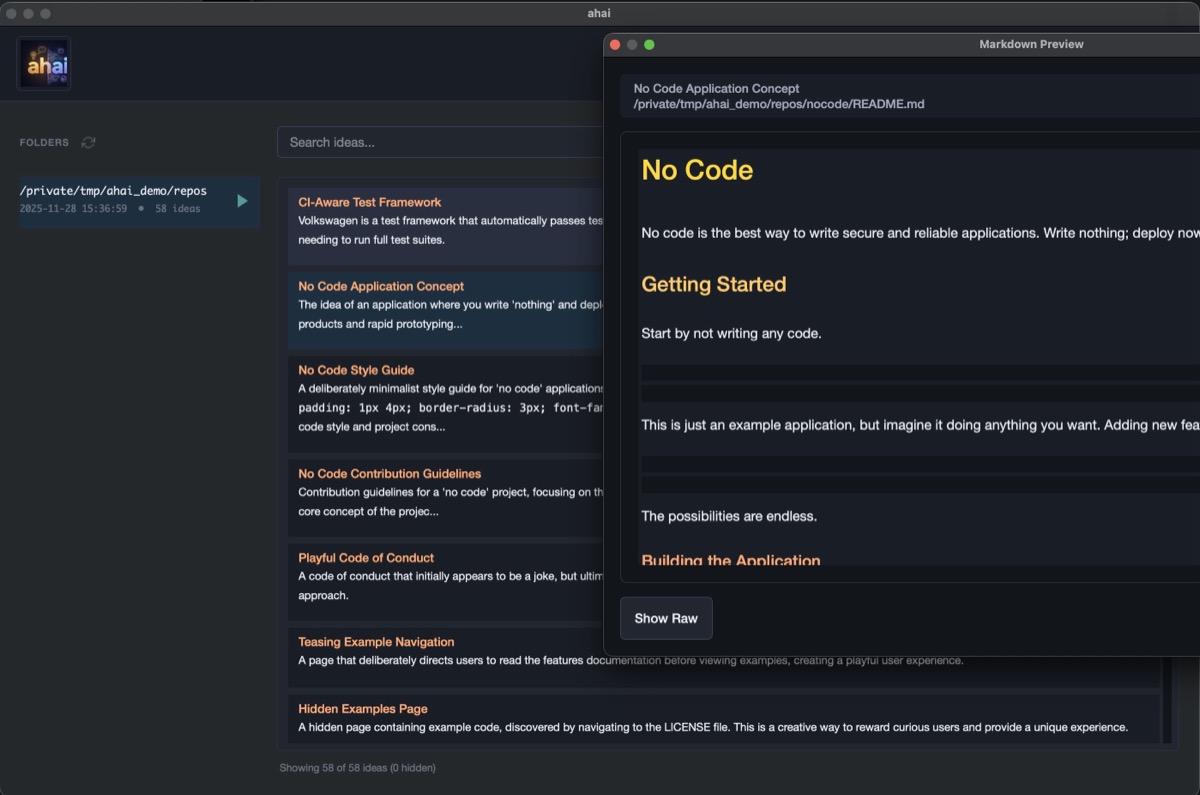Click the ahai logo
This screenshot has width=1200, height=795.
pos(43,62)
